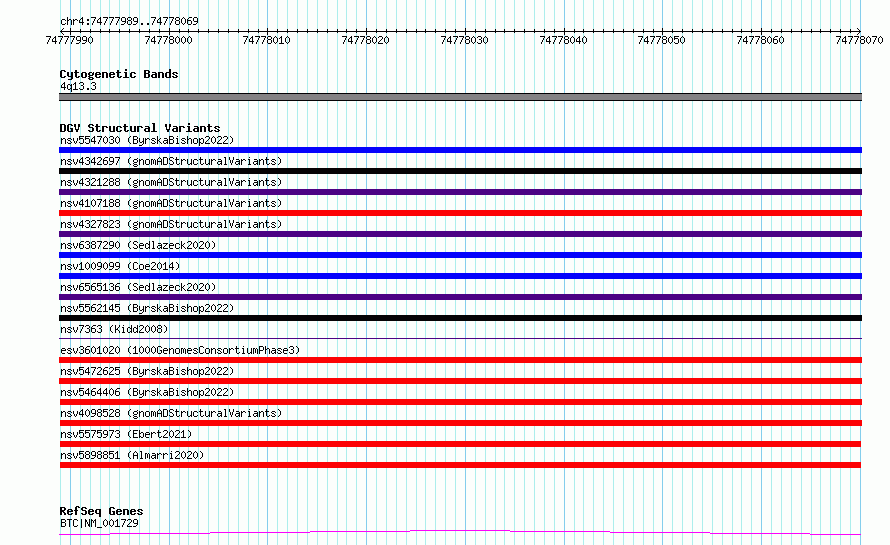Select the red bar under nsv4098528
890x545 pixels.
tap(460, 423)
